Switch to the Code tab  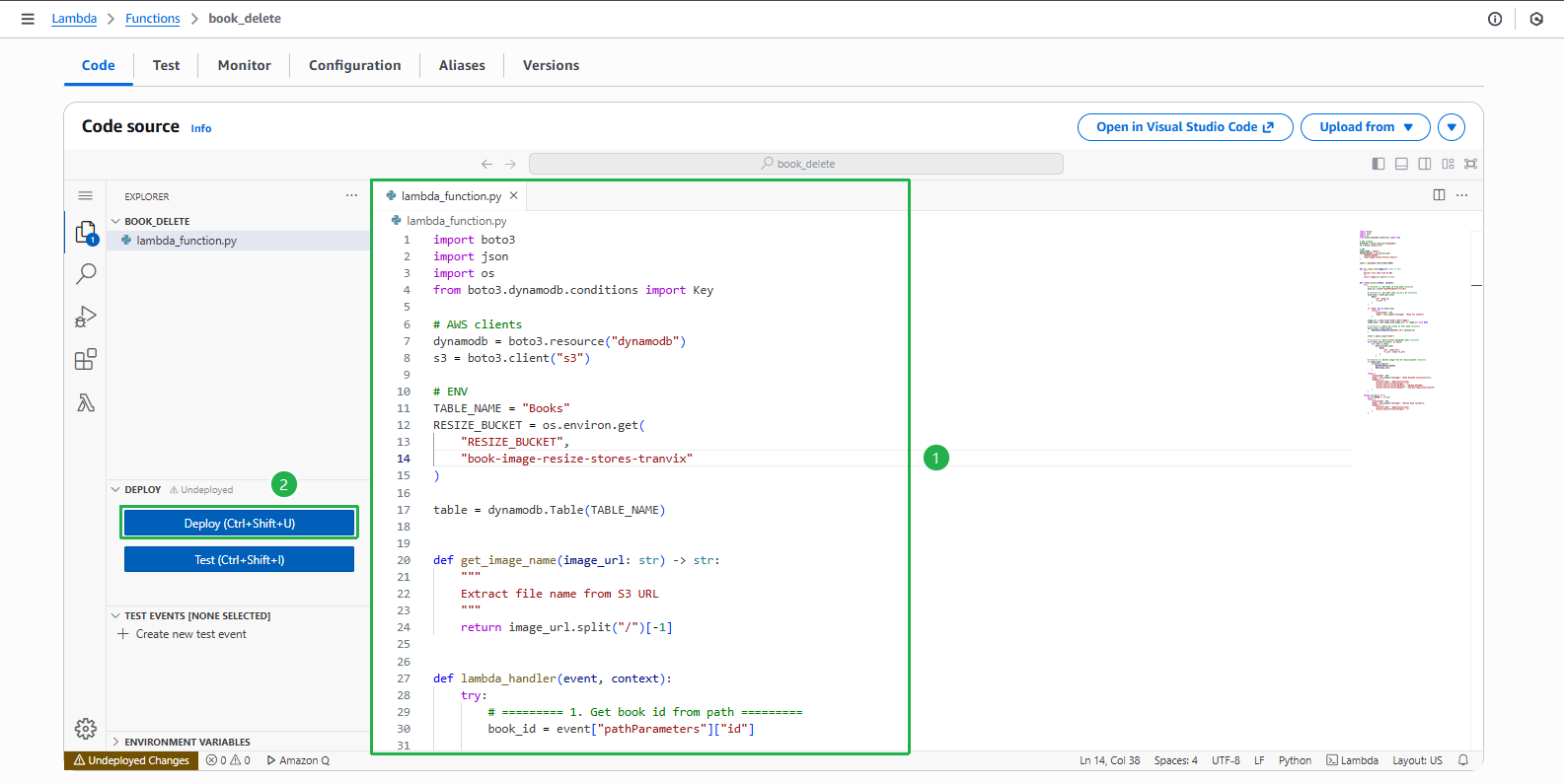[x=98, y=65]
